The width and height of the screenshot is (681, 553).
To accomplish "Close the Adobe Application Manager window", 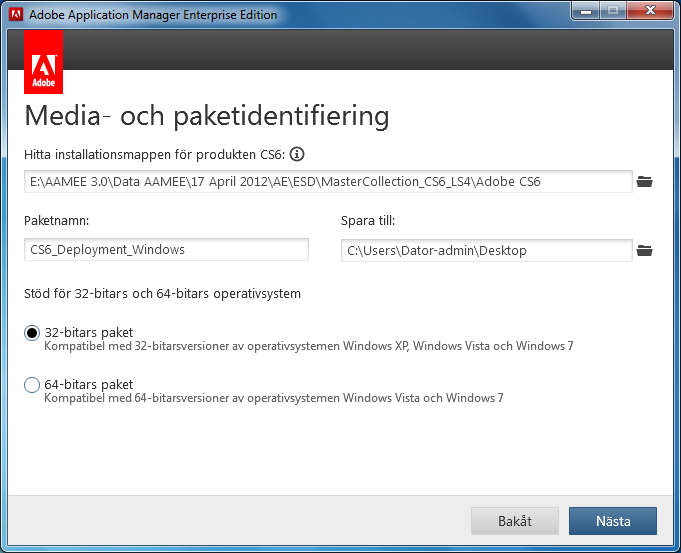I will coord(650,11).
